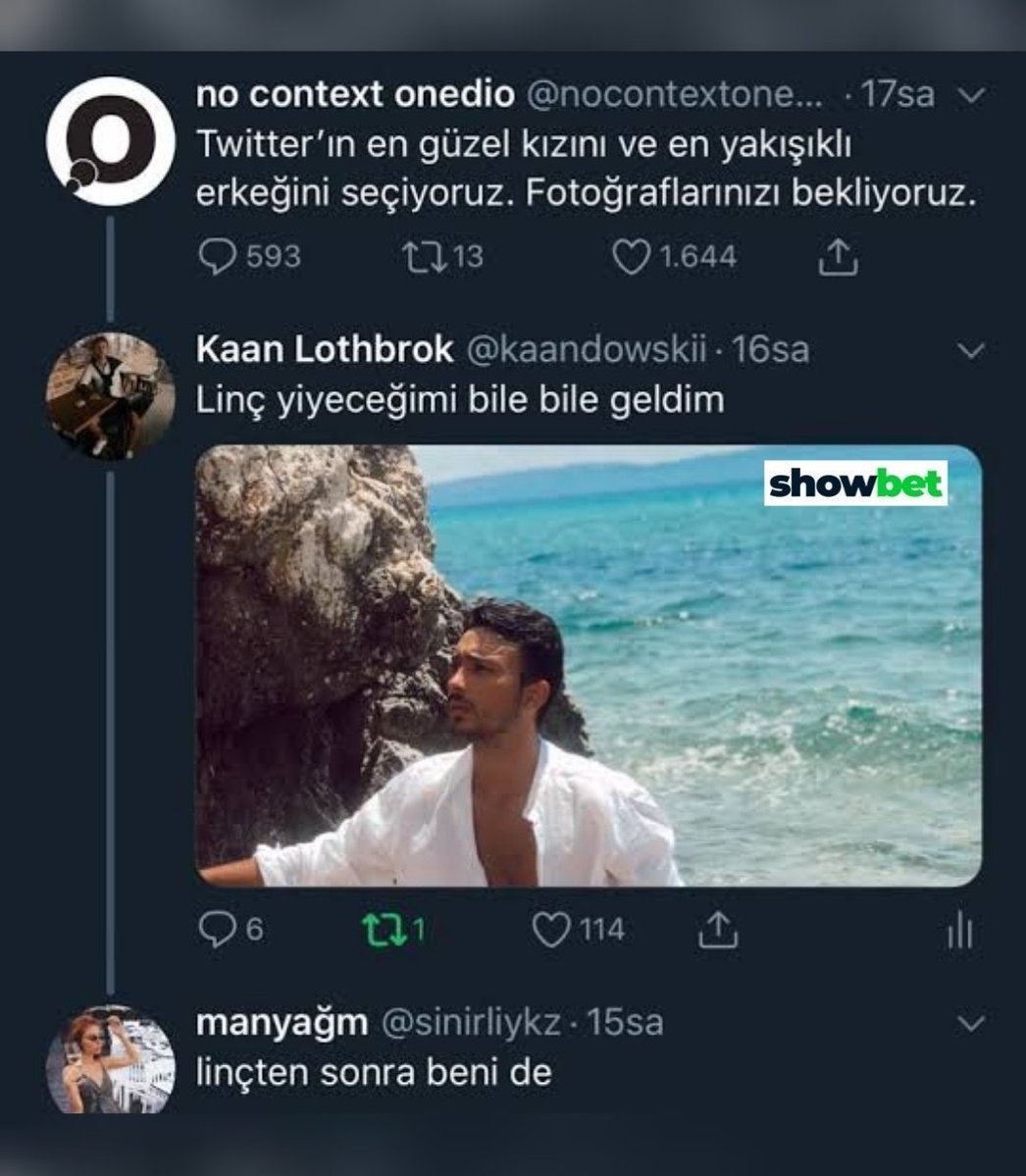Viewport: 1026px width, 1176px height.
Task: Share the no context onedio tweet
Action: tap(837, 257)
